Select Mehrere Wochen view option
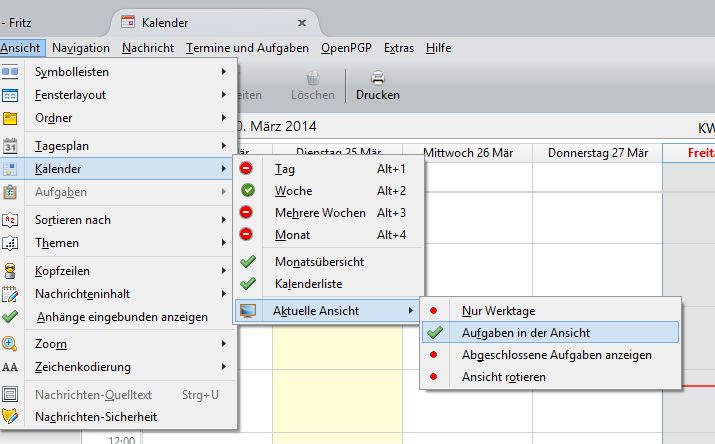The image size is (715, 444). point(328,212)
